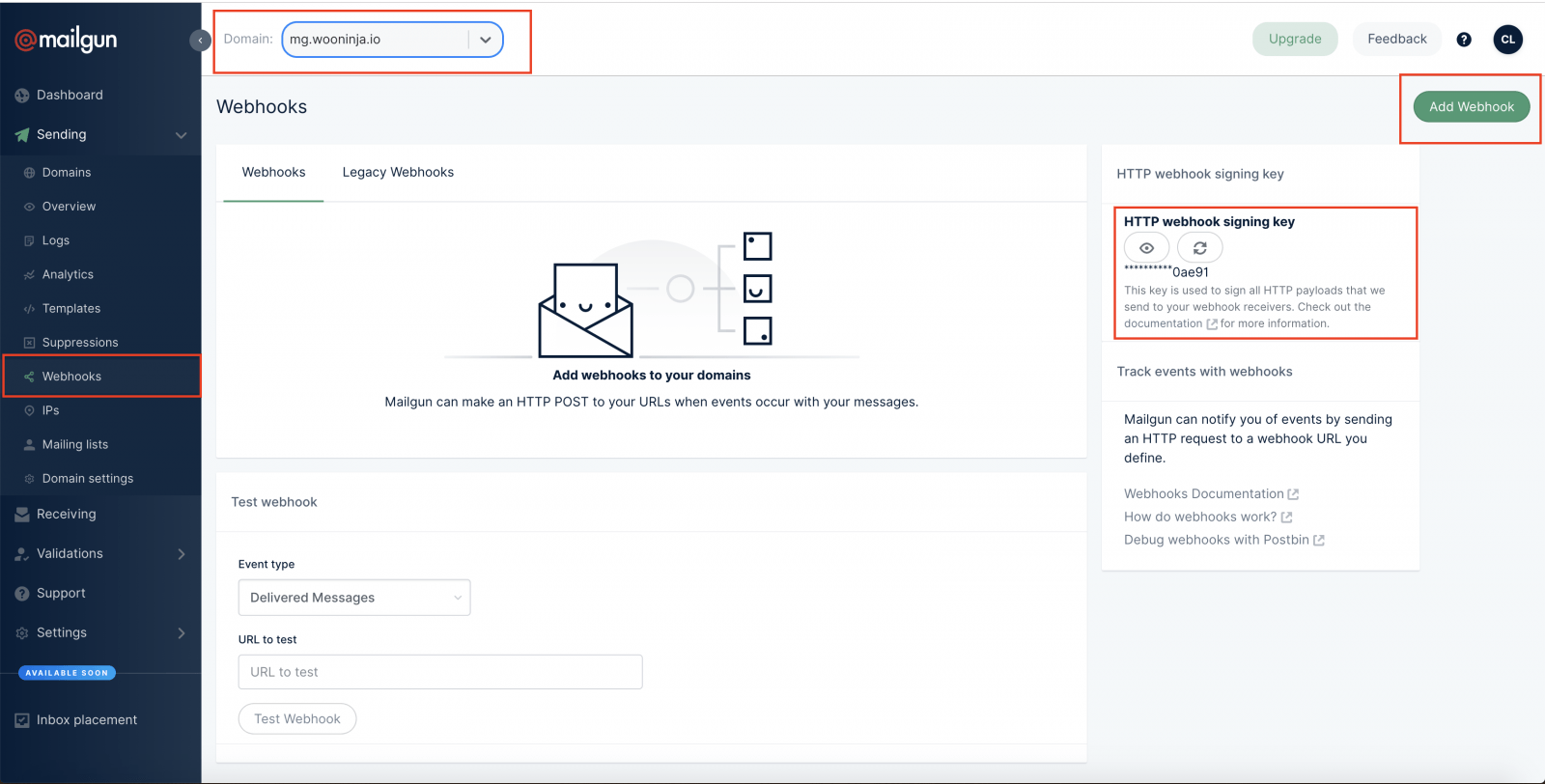Reveal the signing key with eye icon
This screenshot has width=1545, height=784.
pos(1146,248)
